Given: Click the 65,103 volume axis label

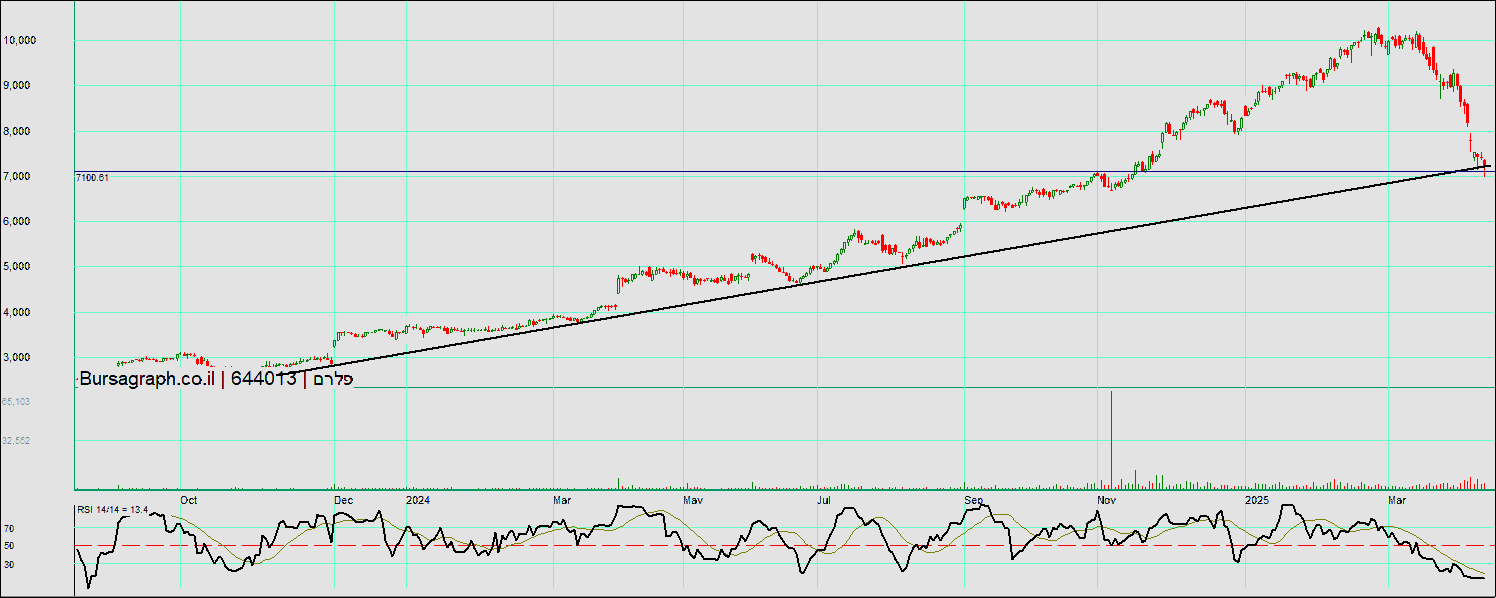Looking at the screenshot, I should click(x=15, y=401).
